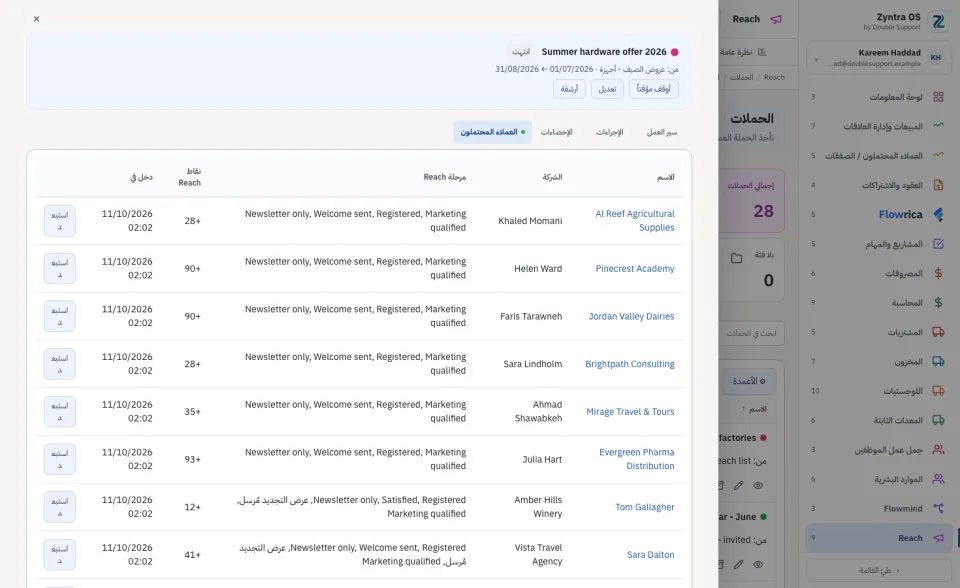Open the sidebar item العملاء المحتملون / الصفقات
Image resolution: width=960 pixels, height=588 pixels.
tap(879, 156)
